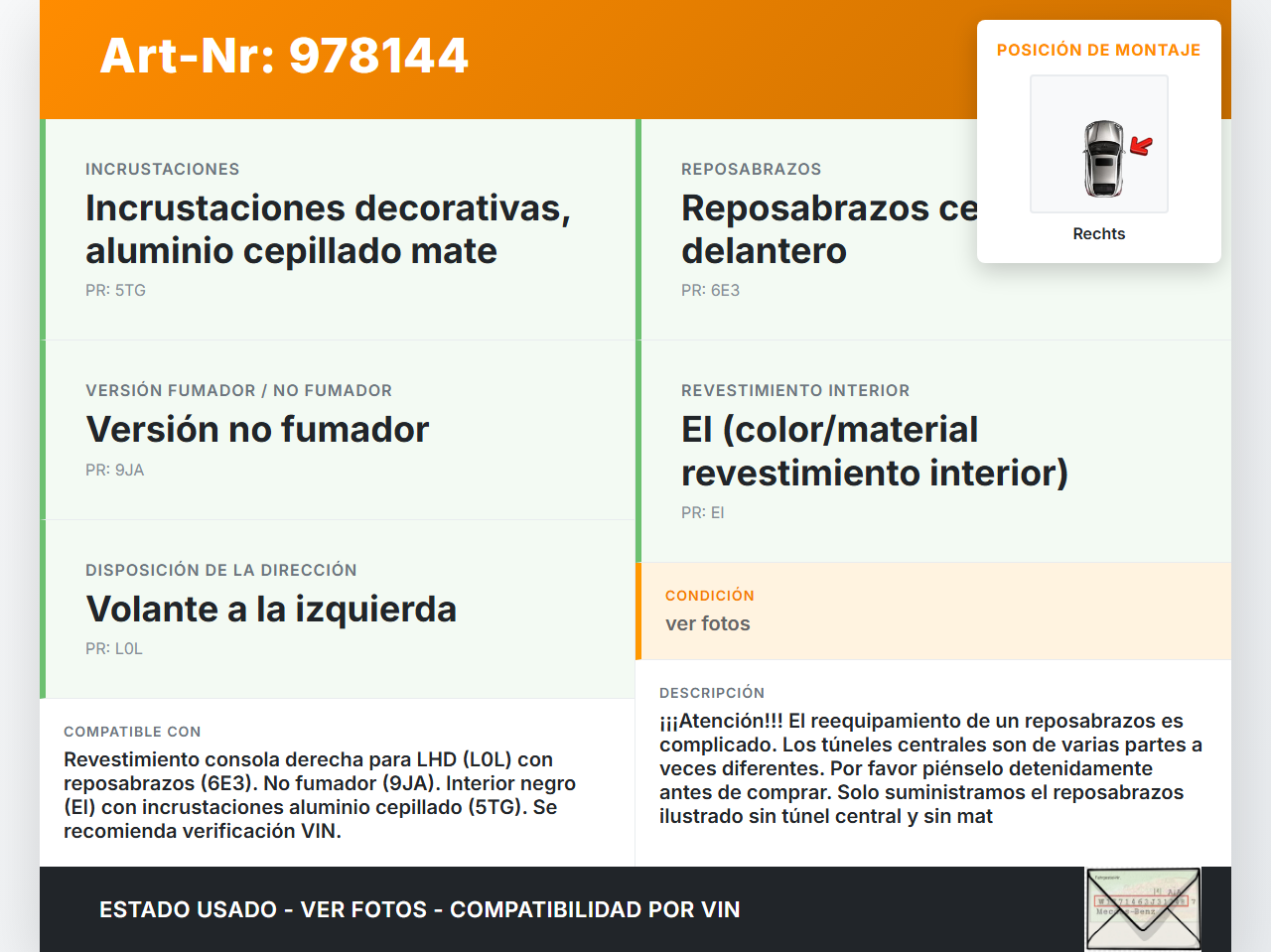Select the revestimiento interior EI title

[x=874, y=451]
